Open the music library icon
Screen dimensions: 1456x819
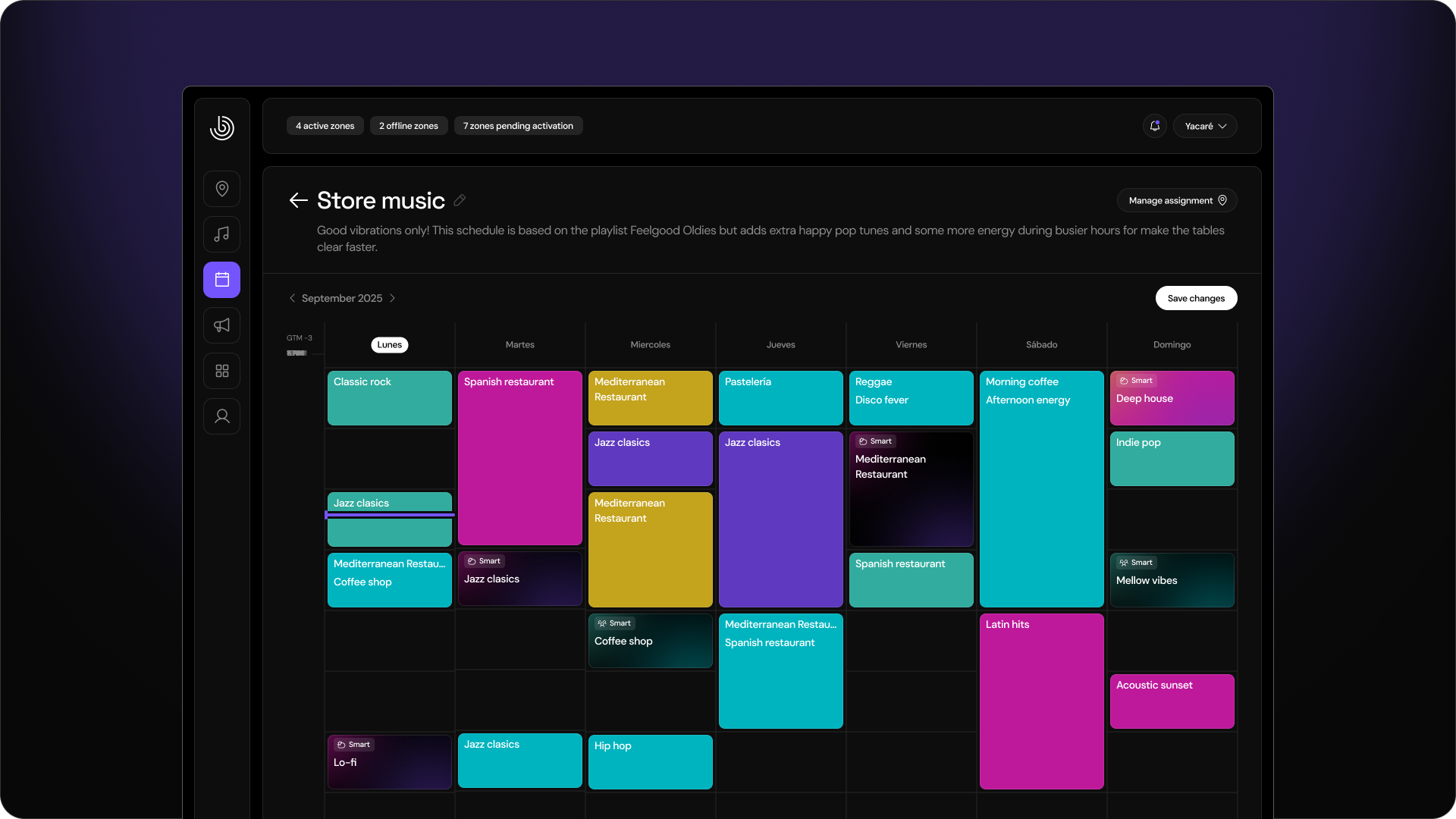pos(221,234)
